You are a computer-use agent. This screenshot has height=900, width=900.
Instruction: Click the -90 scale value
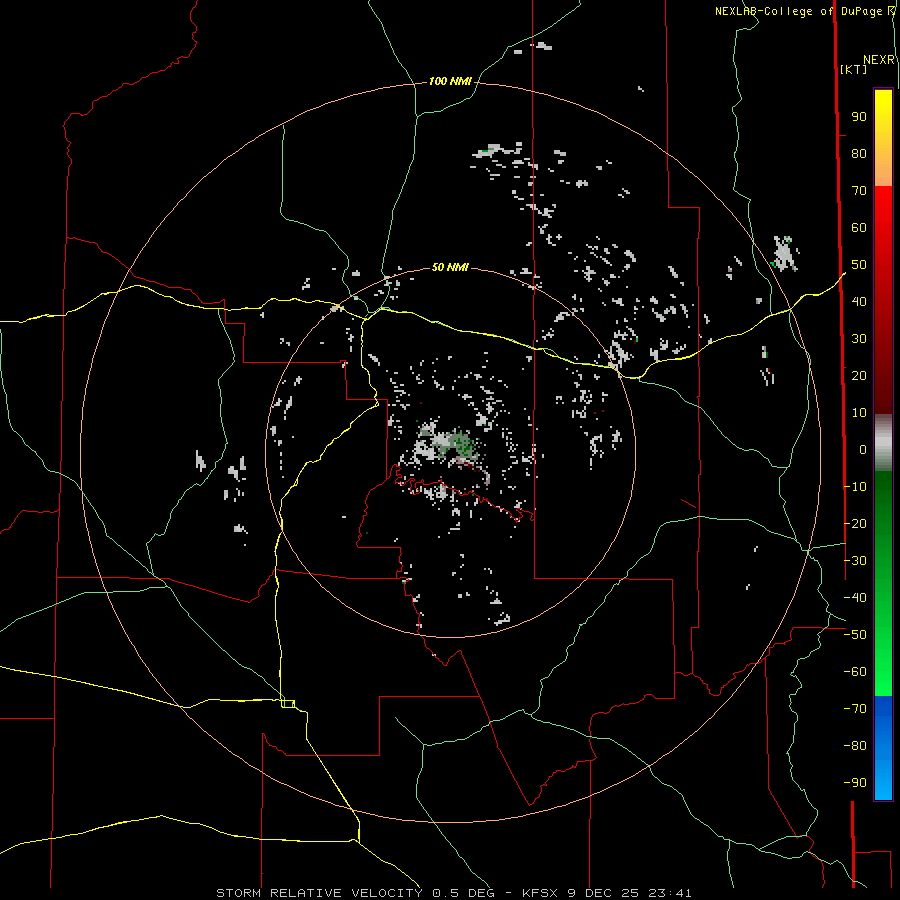pos(855,782)
